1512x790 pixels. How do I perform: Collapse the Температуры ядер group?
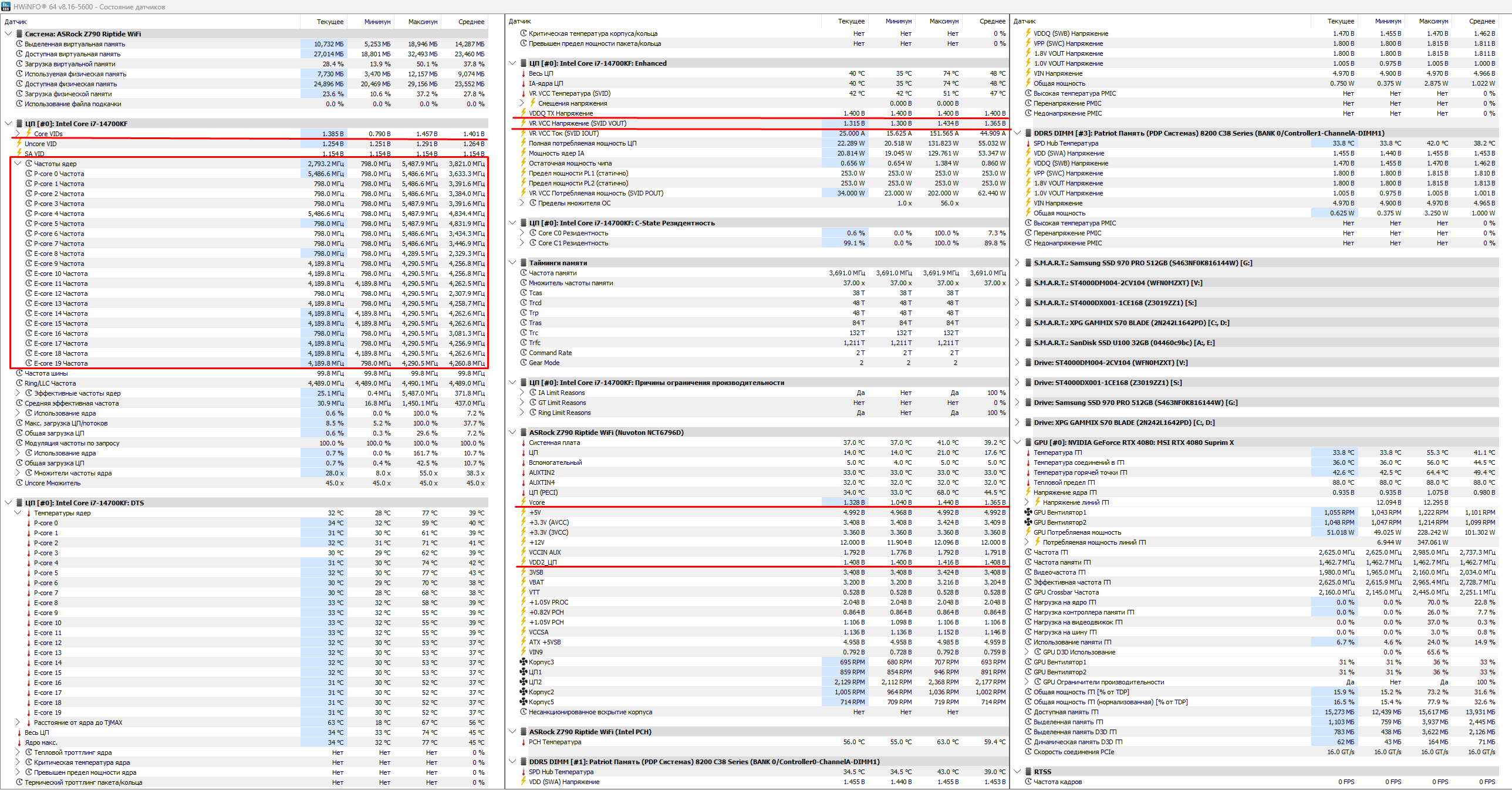pos(18,513)
